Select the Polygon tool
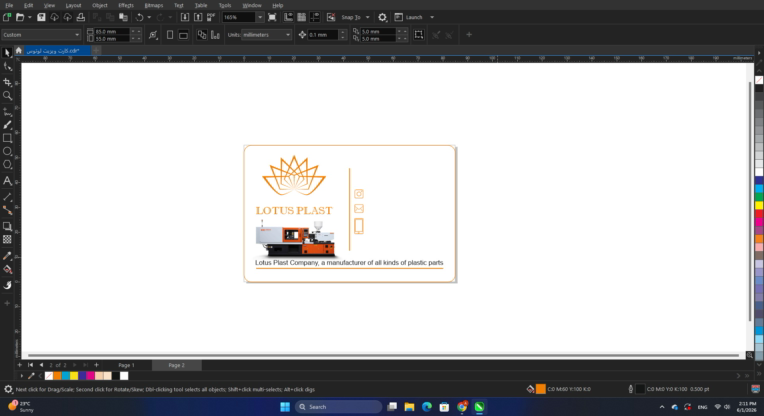Screen dimensions: 764x416 point(7,165)
